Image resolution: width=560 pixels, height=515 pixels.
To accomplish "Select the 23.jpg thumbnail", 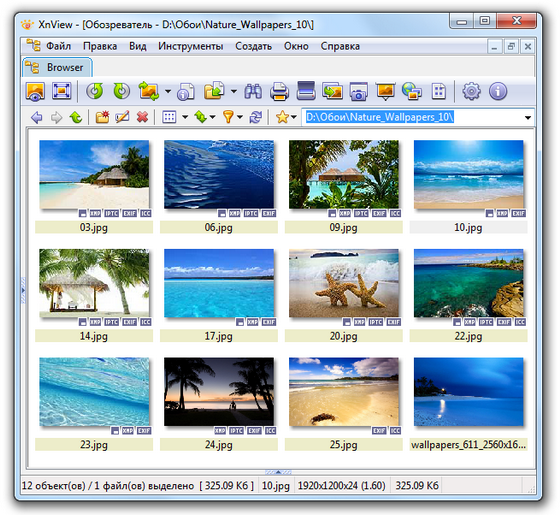I will pyautogui.click(x=94, y=392).
